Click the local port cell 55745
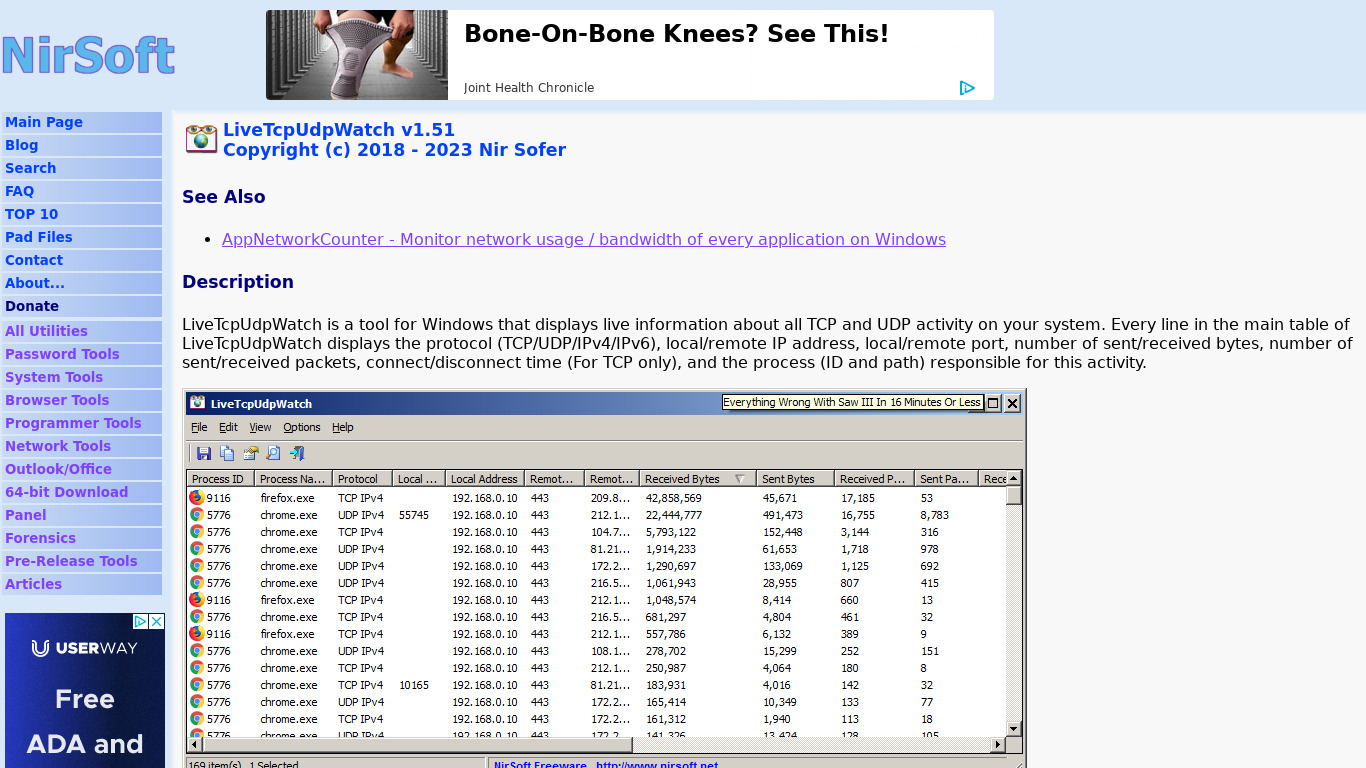The height and width of the screenshot is (768, 1366). 413,514
